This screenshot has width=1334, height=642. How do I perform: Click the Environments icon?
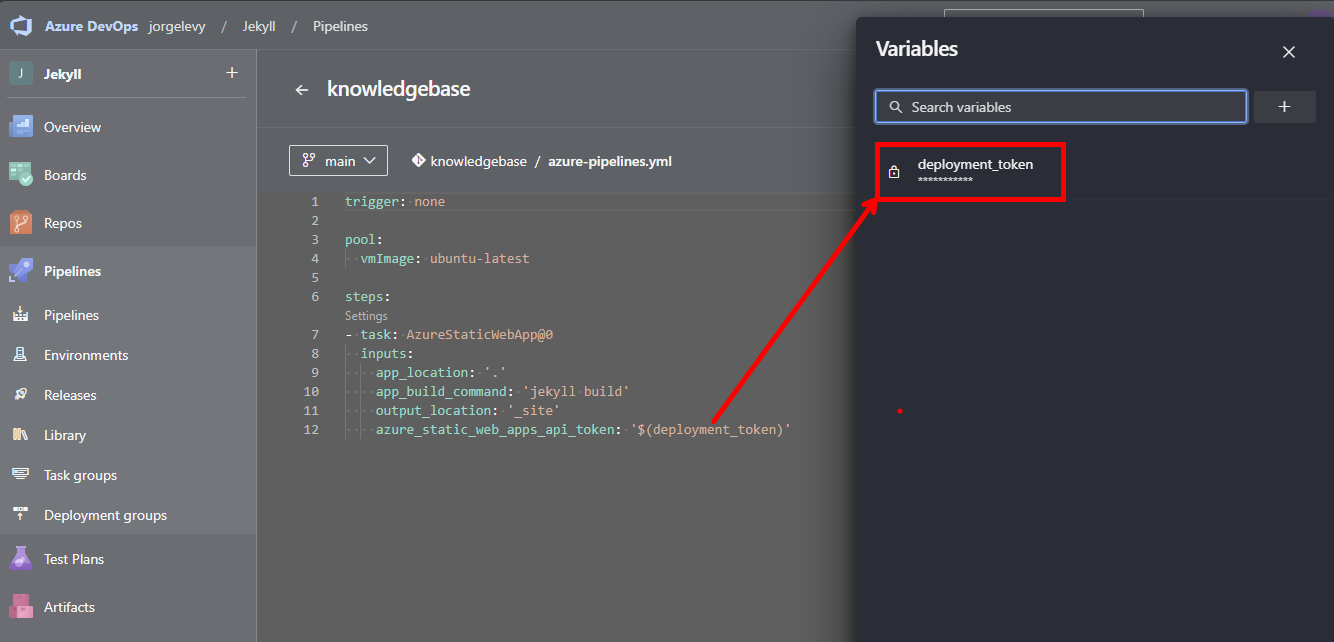21,355
